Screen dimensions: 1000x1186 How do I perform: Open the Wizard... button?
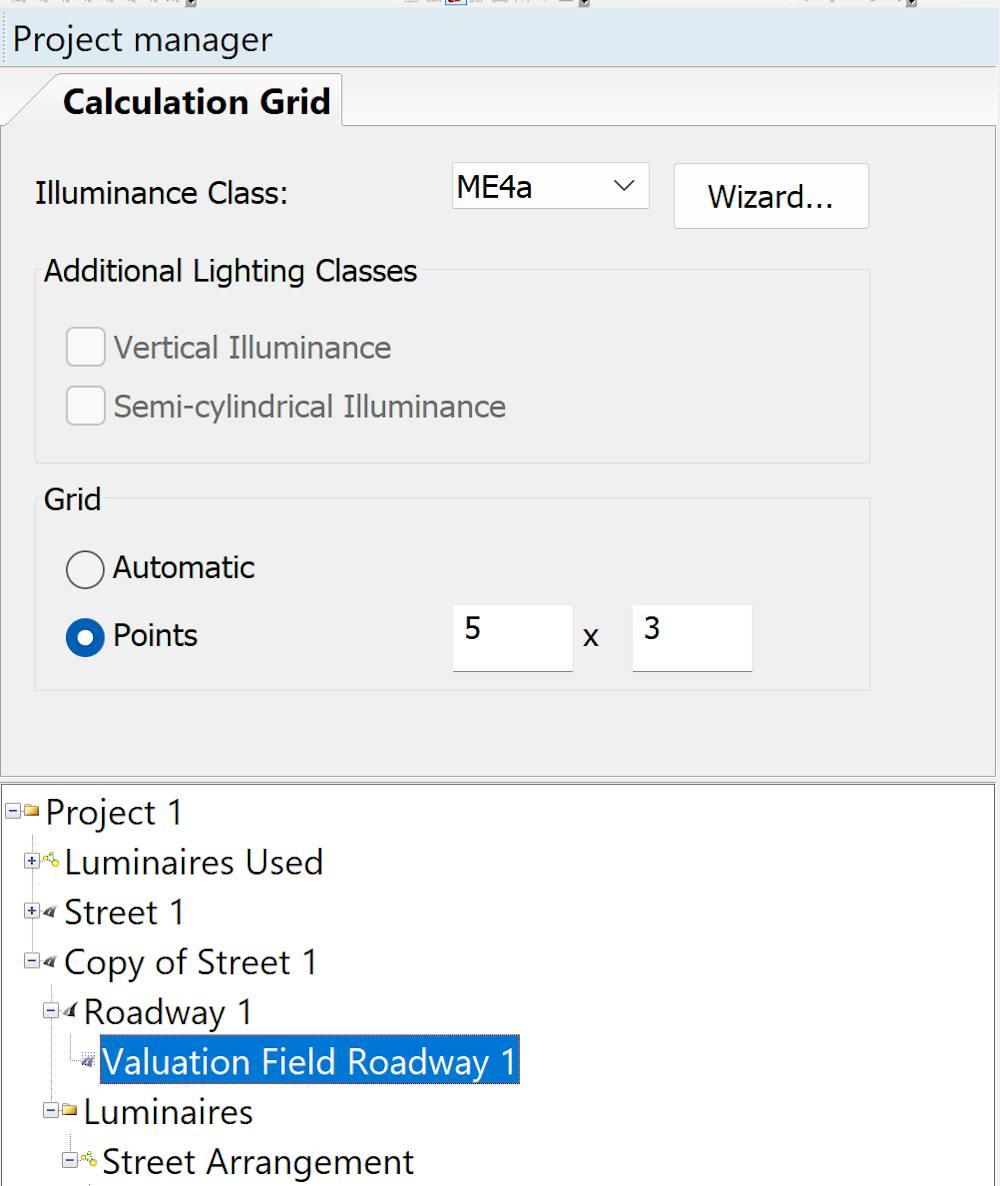[770, 196]
